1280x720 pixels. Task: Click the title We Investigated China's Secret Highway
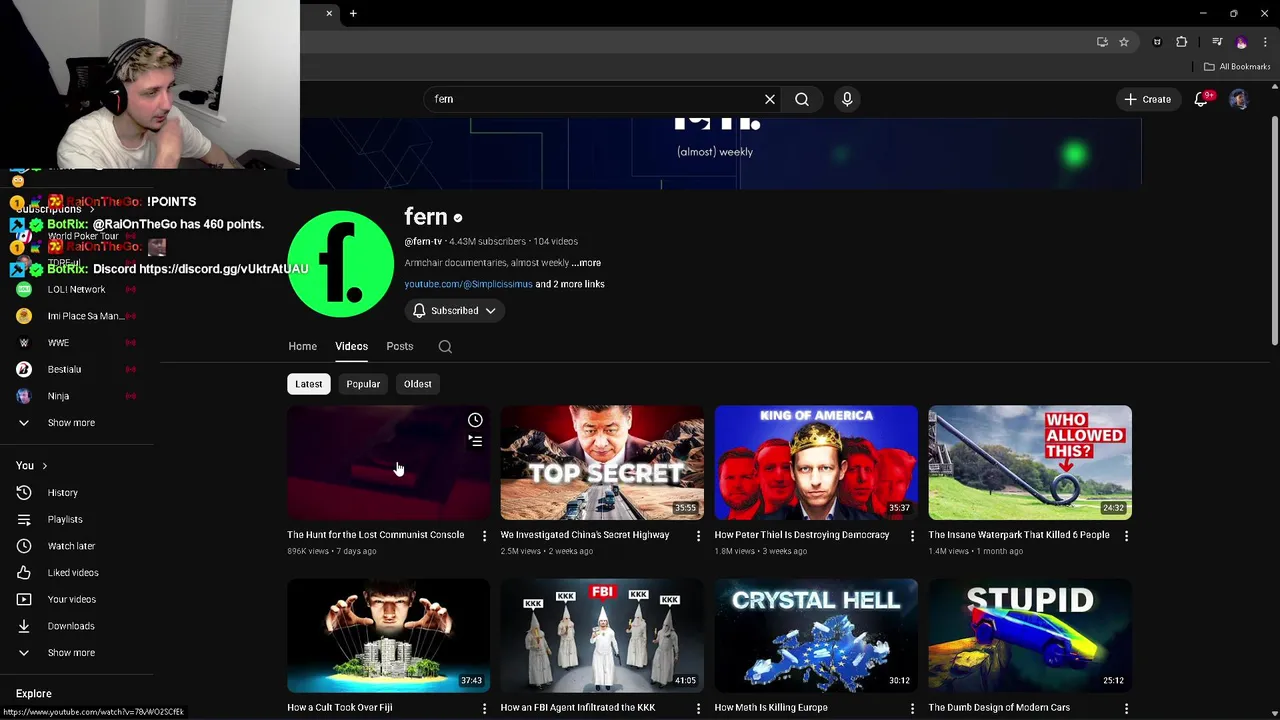585,535
